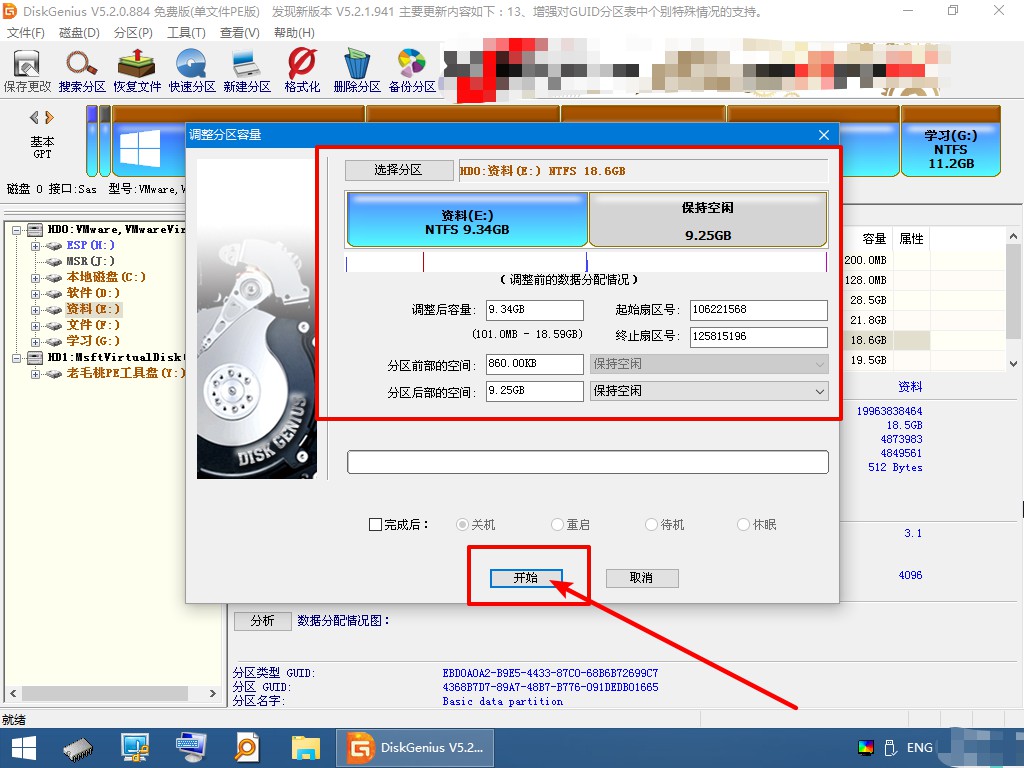Open the memory chip app in taskbar
1024x768 pixels.
(78, 748)
